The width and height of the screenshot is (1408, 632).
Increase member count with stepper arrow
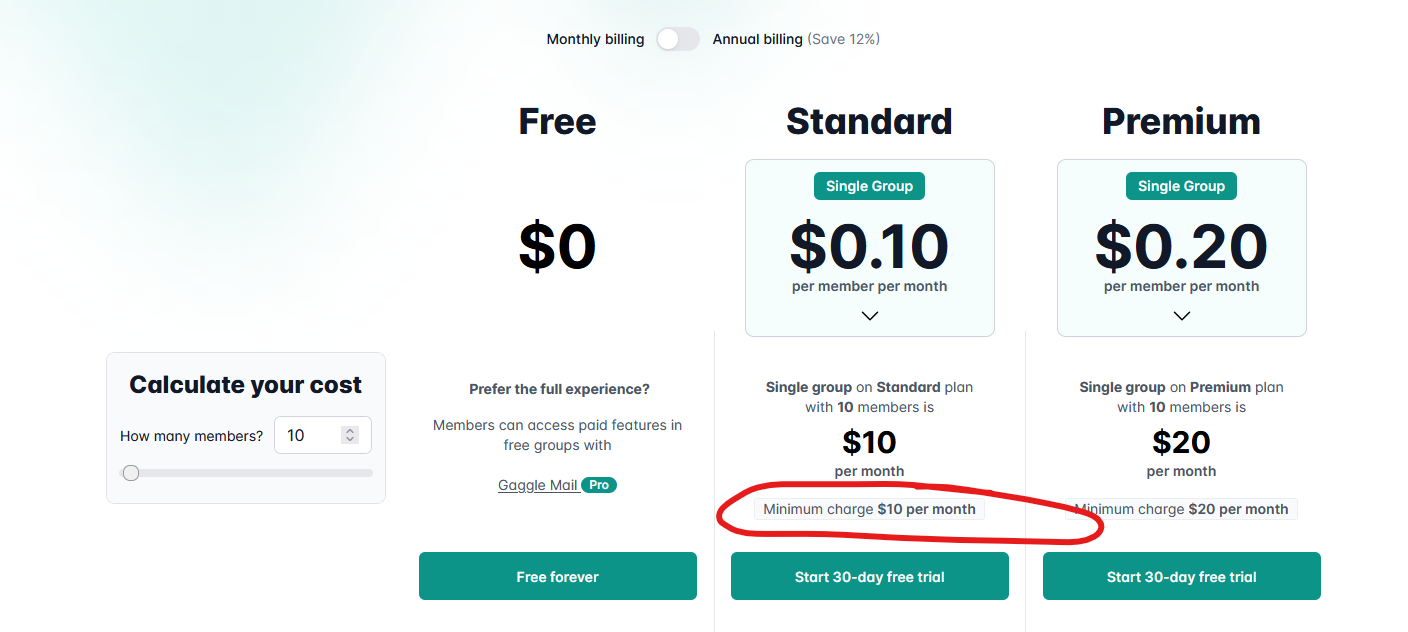click(x=349, y=431)
